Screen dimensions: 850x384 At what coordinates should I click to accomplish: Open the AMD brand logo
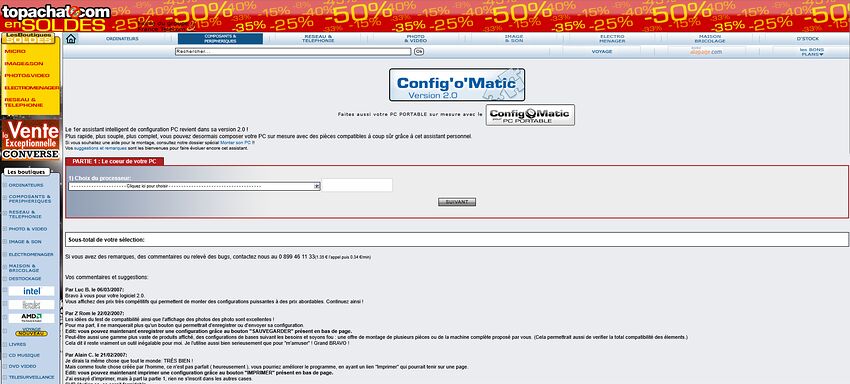tap(31, 318)
